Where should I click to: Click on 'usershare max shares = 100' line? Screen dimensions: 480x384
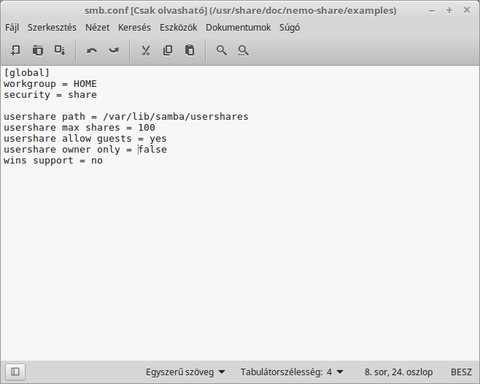79,128
